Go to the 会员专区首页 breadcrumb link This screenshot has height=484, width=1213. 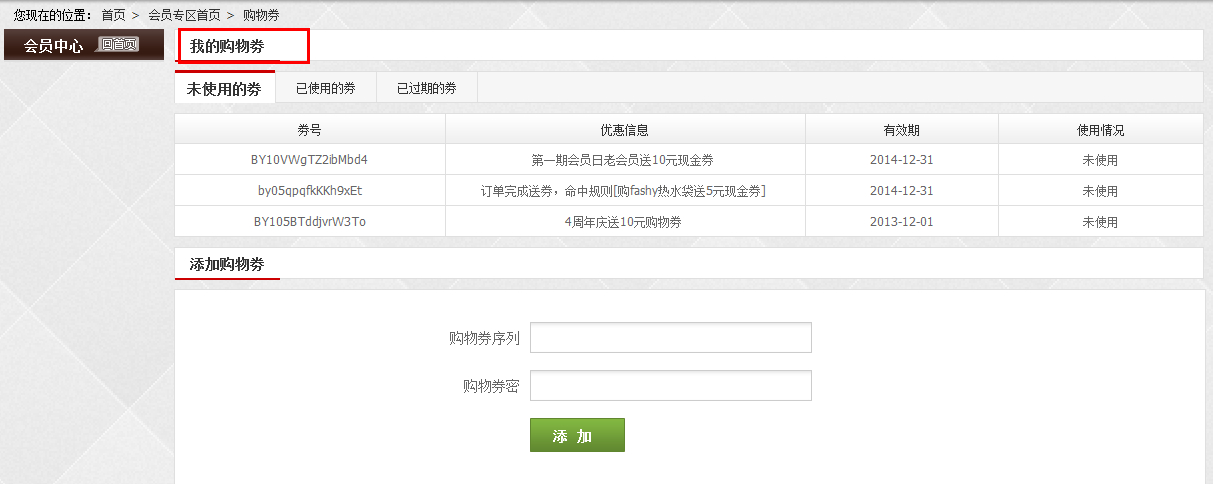tap(184, 15)
